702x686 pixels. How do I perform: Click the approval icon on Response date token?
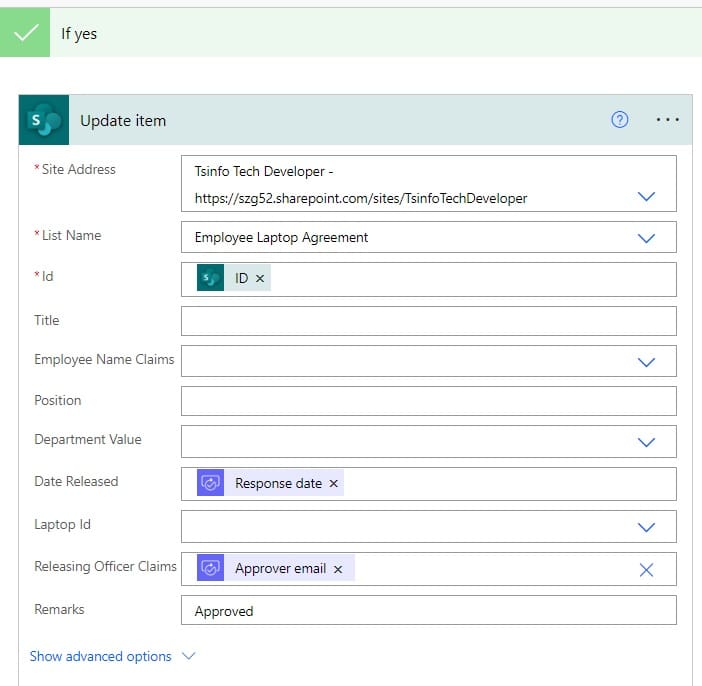(210, 483)
